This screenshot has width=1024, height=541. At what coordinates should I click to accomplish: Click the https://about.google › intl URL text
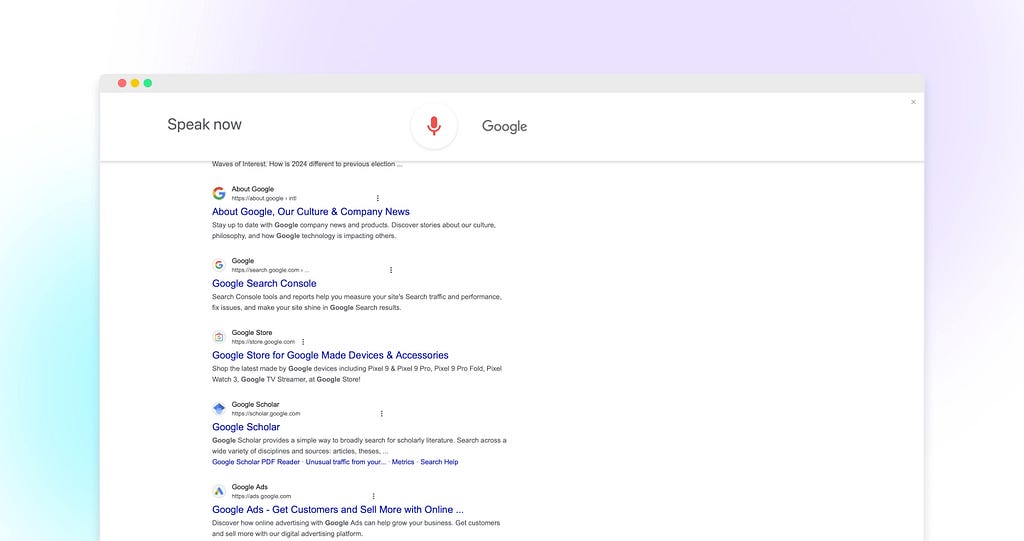(x=264, y=199)
